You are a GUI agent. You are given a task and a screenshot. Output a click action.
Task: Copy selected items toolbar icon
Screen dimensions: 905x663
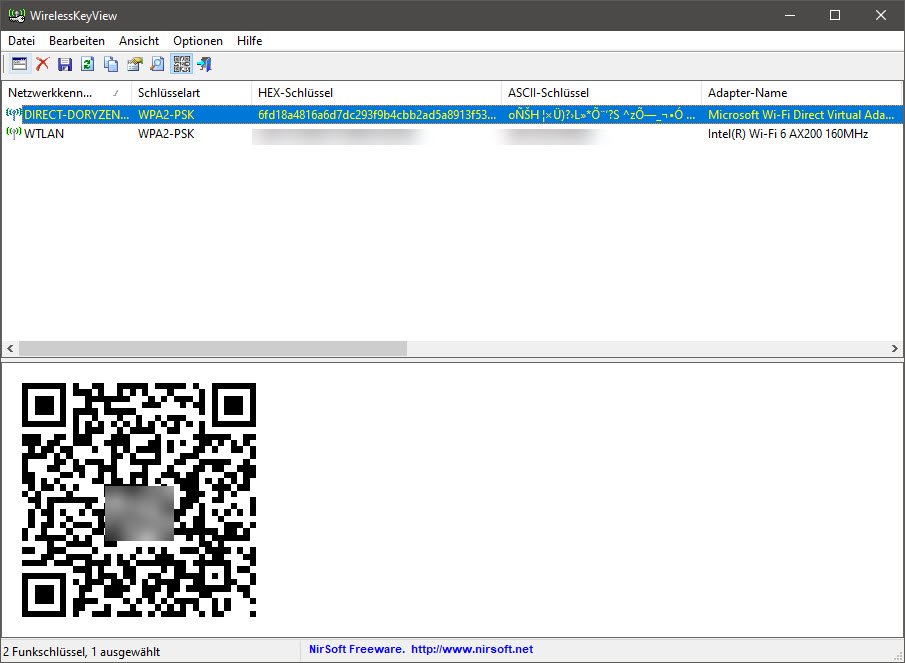pos(111,64)
